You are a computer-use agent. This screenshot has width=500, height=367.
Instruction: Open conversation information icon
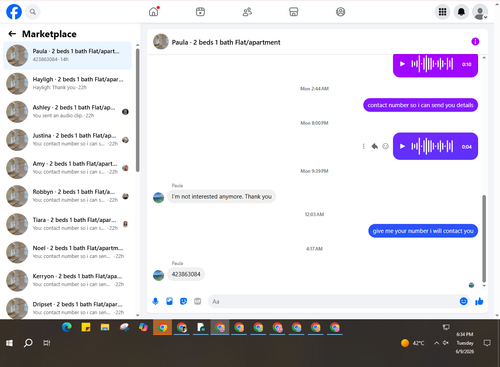[475, 42]
